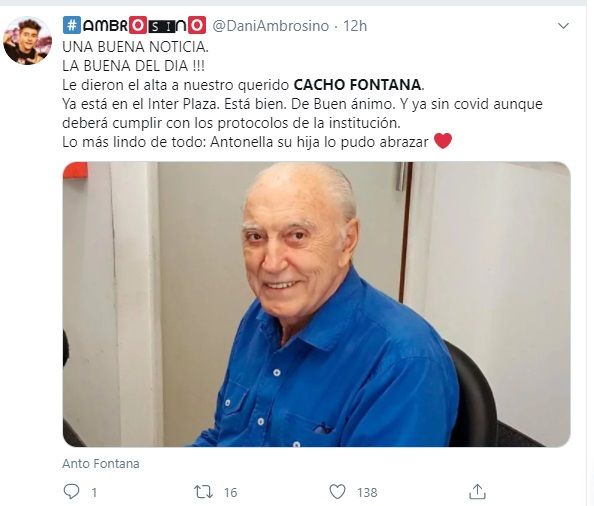Click the like count 138
The width and height of the screenshot is (594, 506).
click(367, 492)
